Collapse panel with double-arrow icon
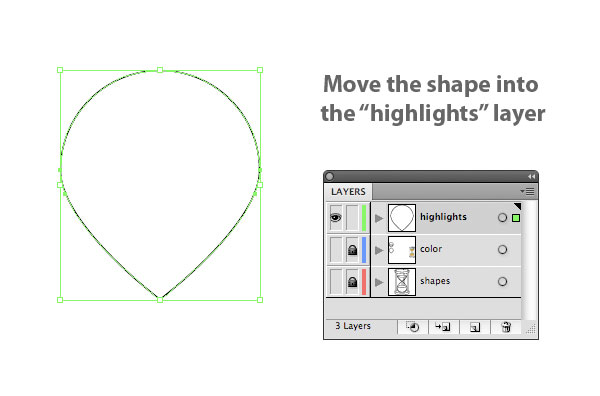This screenshot has width=600, height=396. click(x=531, y=176)
